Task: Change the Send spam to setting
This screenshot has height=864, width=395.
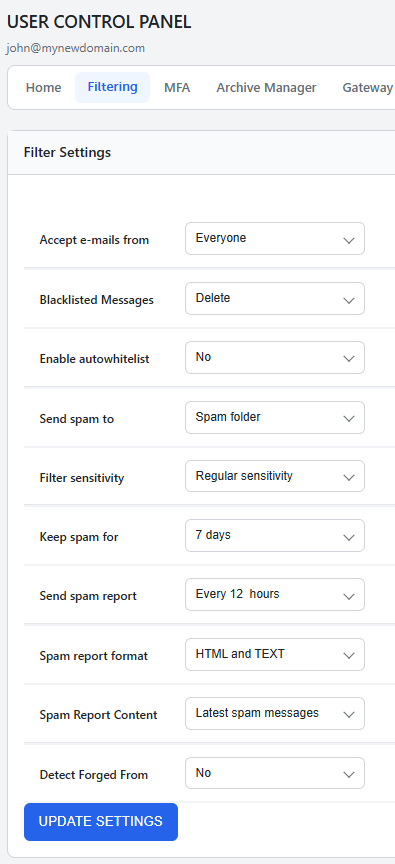Action: [274, 418]
